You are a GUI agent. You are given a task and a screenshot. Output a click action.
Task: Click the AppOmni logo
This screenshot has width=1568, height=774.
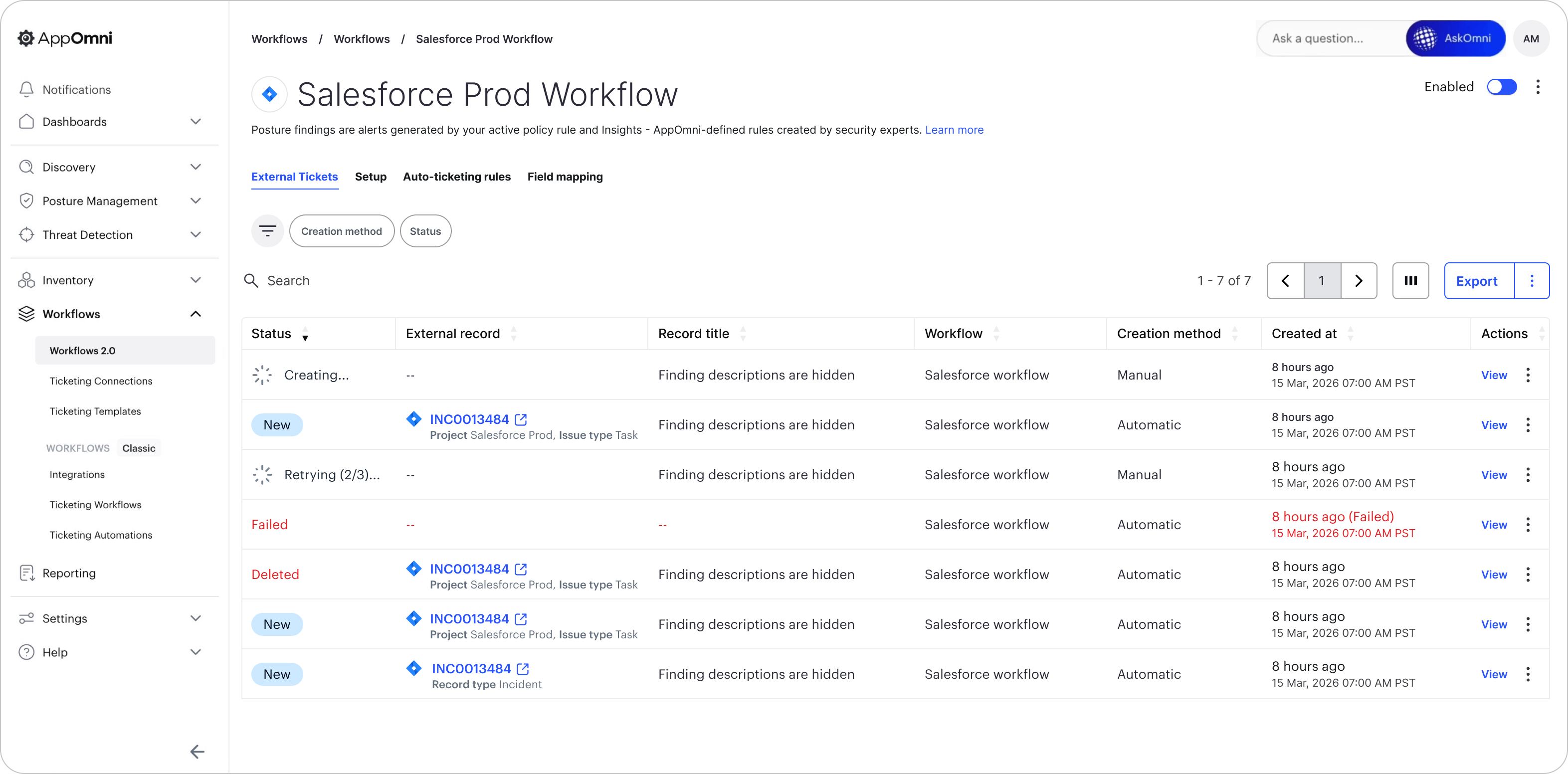(65, 38)
